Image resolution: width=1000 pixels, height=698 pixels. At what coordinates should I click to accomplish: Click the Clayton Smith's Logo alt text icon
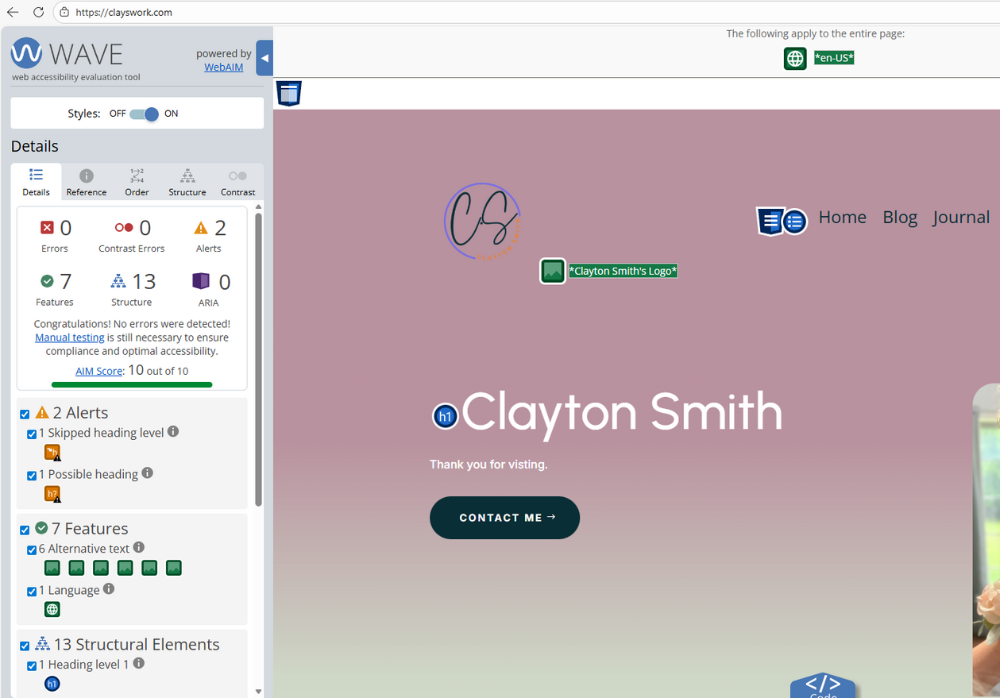click(552, 270)
